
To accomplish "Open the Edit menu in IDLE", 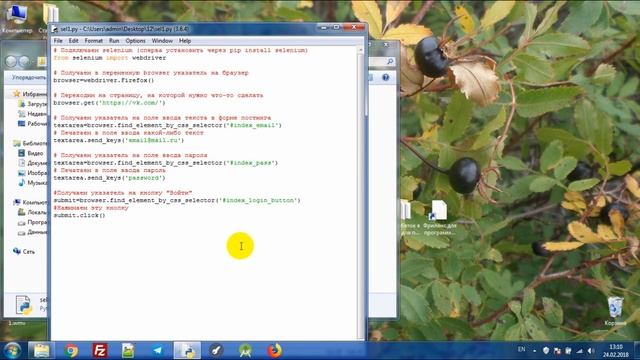I will [73, 41].
